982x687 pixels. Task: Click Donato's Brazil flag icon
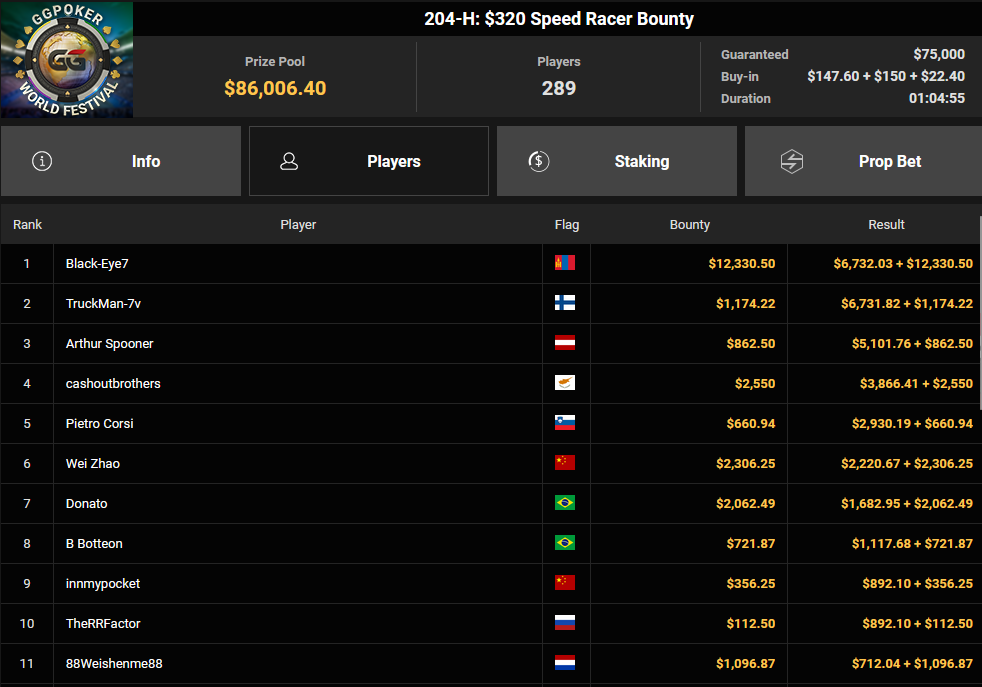click(x=565, y=503)
